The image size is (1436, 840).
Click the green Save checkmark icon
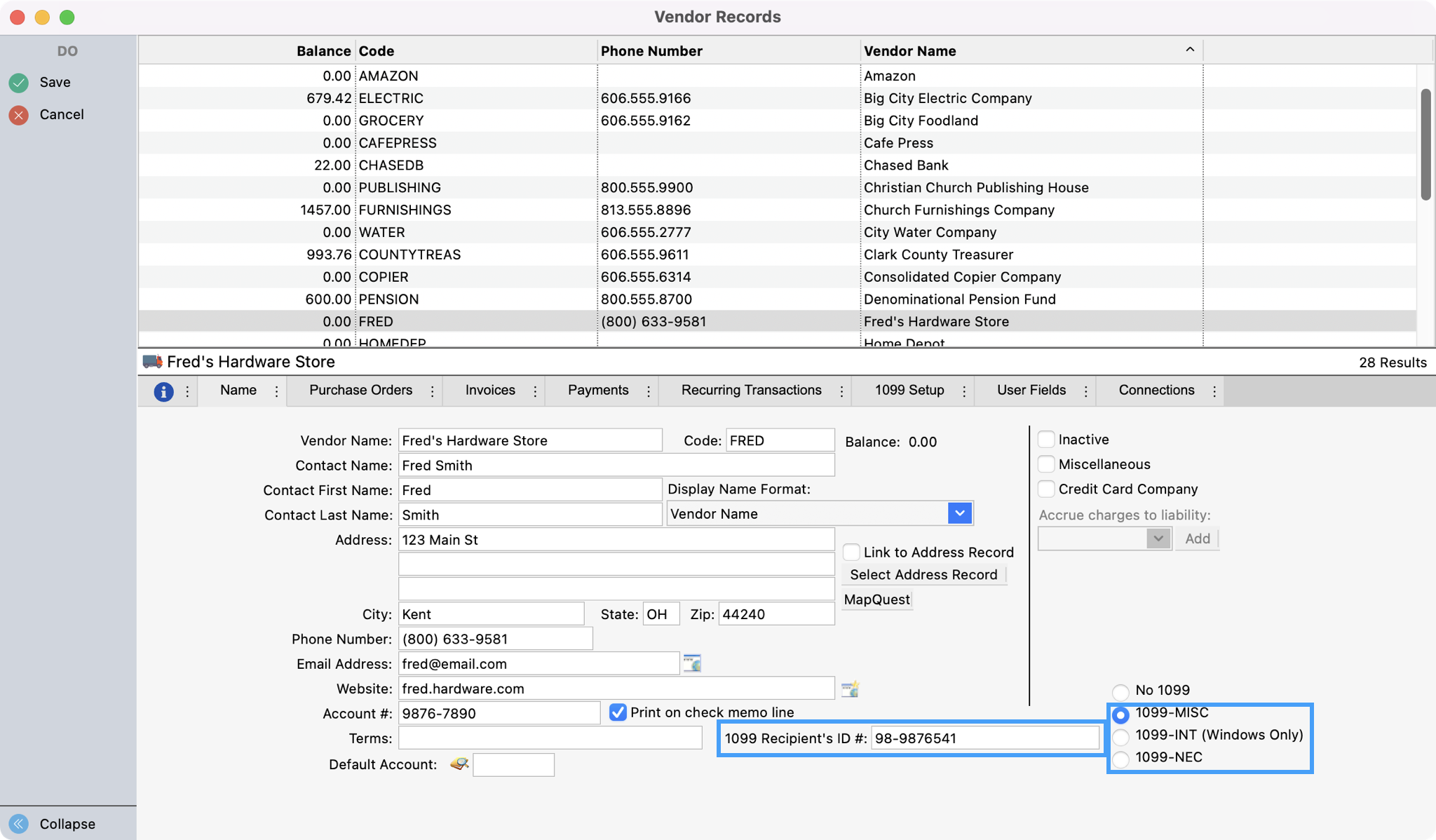tap(19, 83)
